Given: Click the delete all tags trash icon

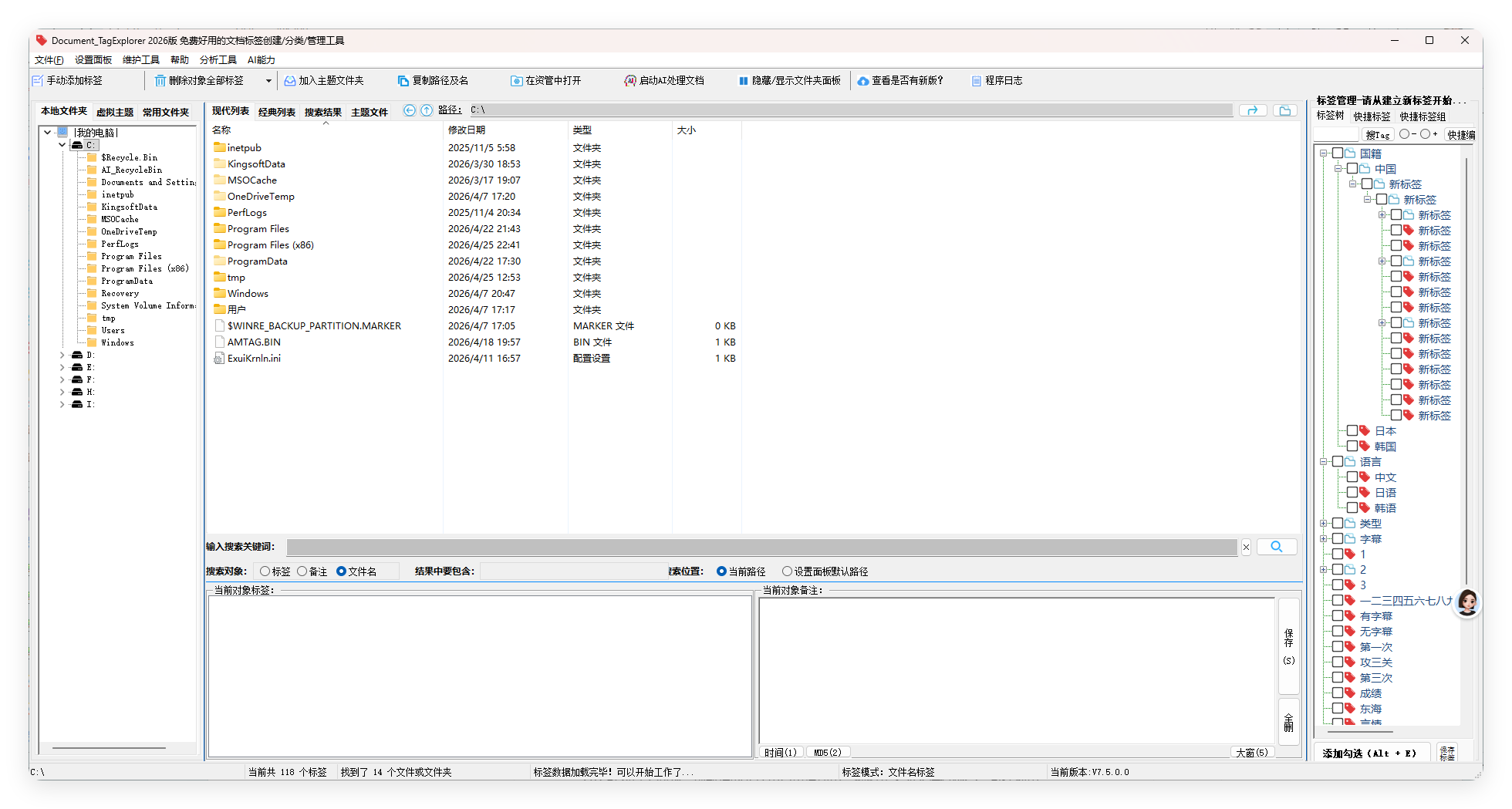Looking at the screenshot, I should pyautogui.click(x=160, y=81).
